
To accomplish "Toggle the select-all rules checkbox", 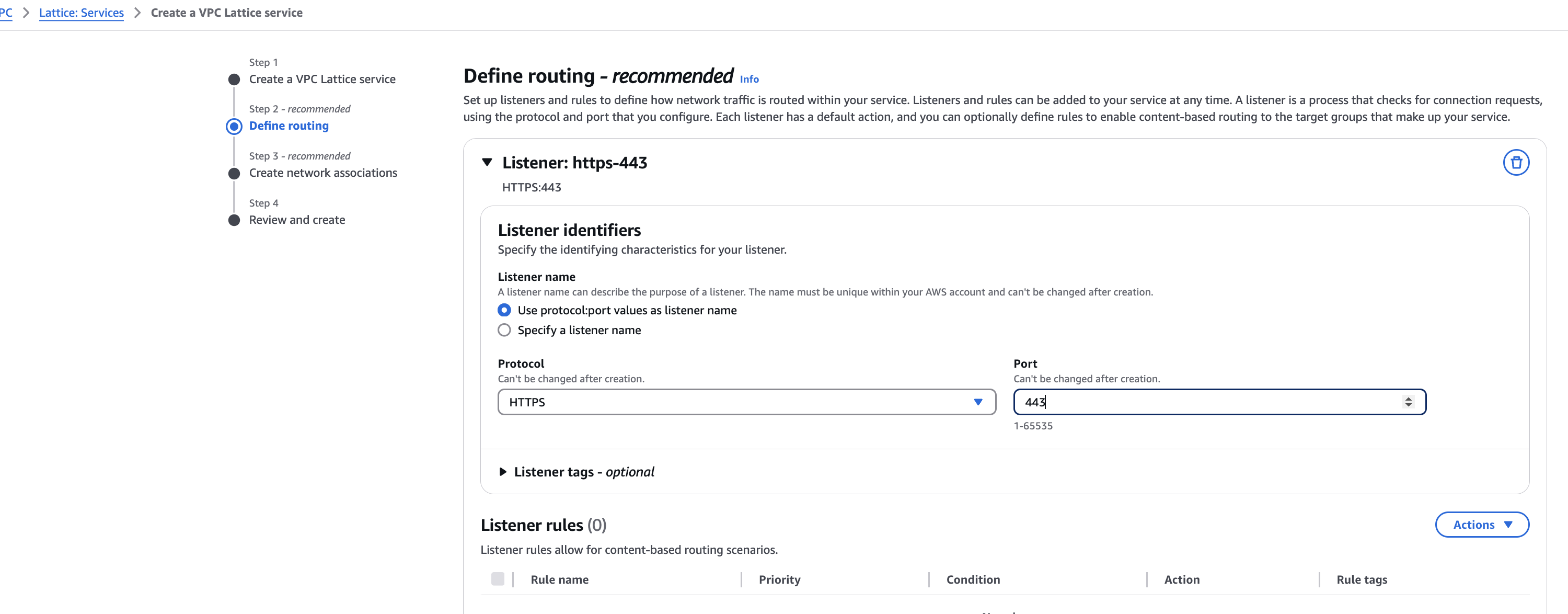I will tap(498, 578).
